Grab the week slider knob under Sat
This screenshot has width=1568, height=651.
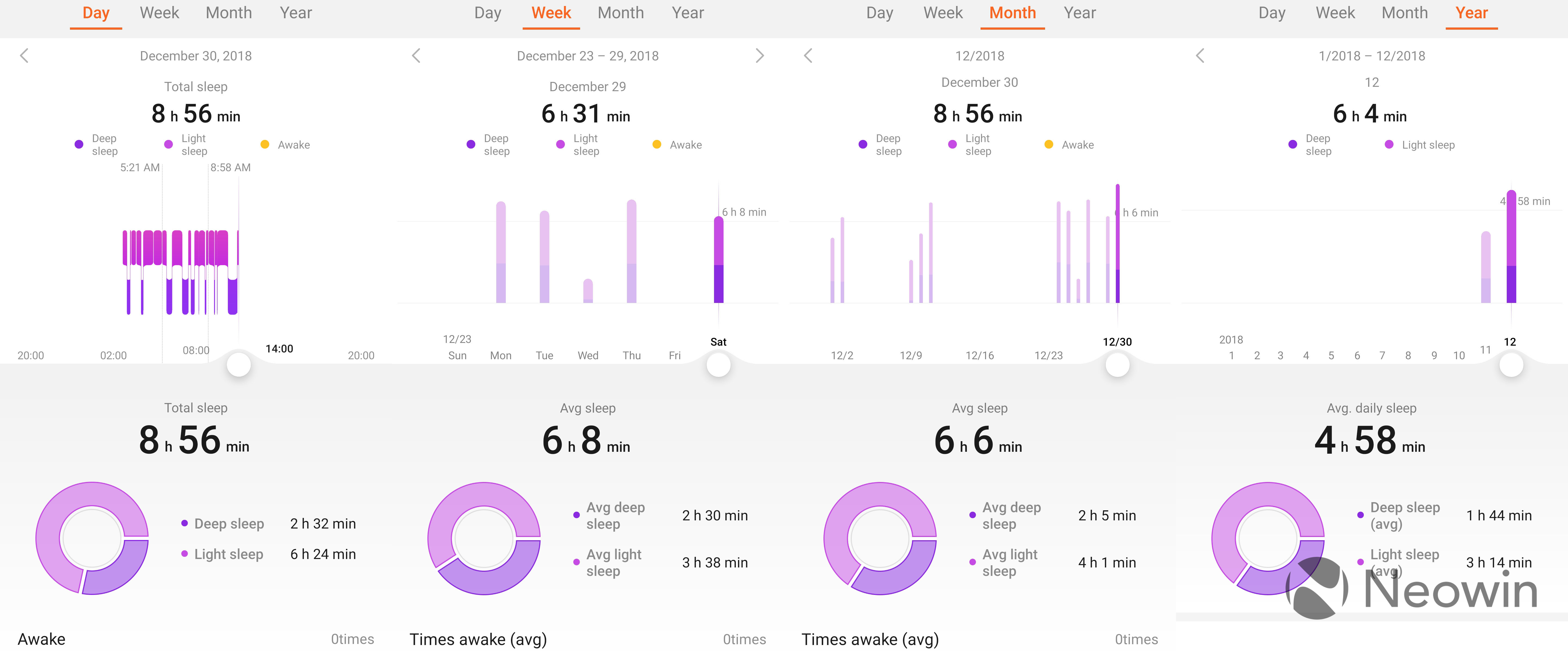pyautogui.click(x=718, y=365)
